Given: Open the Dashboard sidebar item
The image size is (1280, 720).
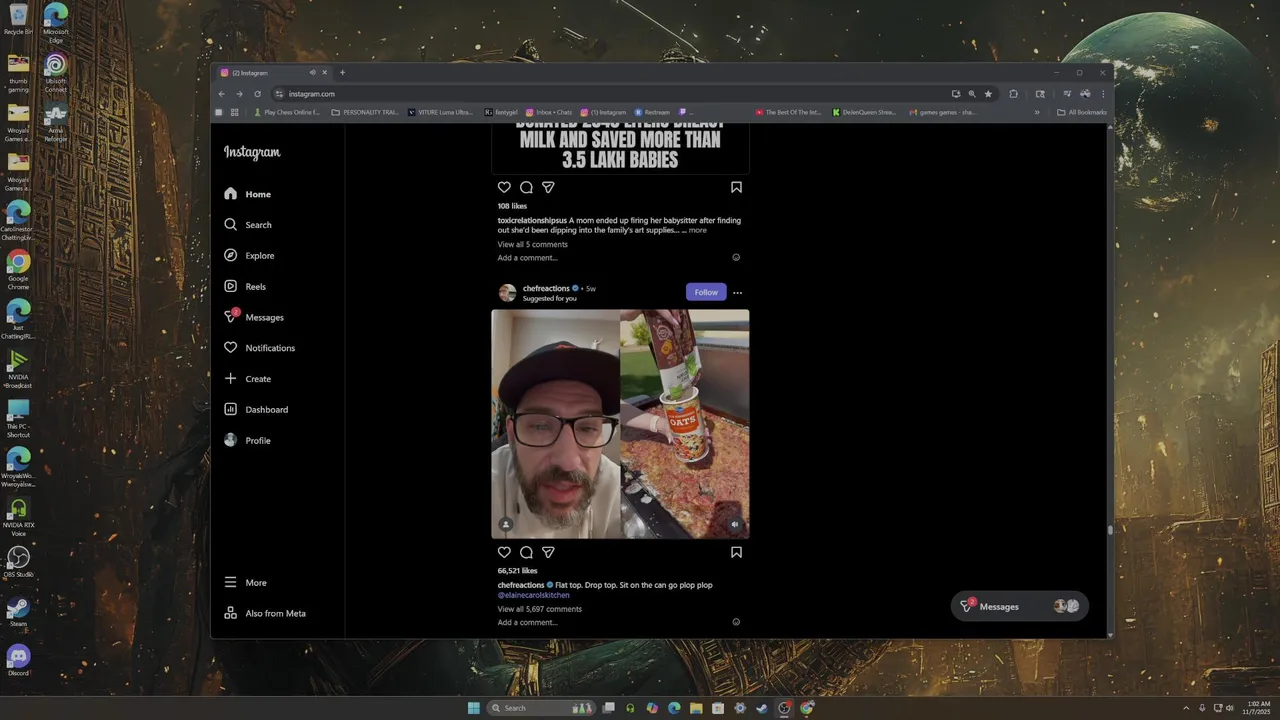Looking at the screenshot, I should 255,409.
